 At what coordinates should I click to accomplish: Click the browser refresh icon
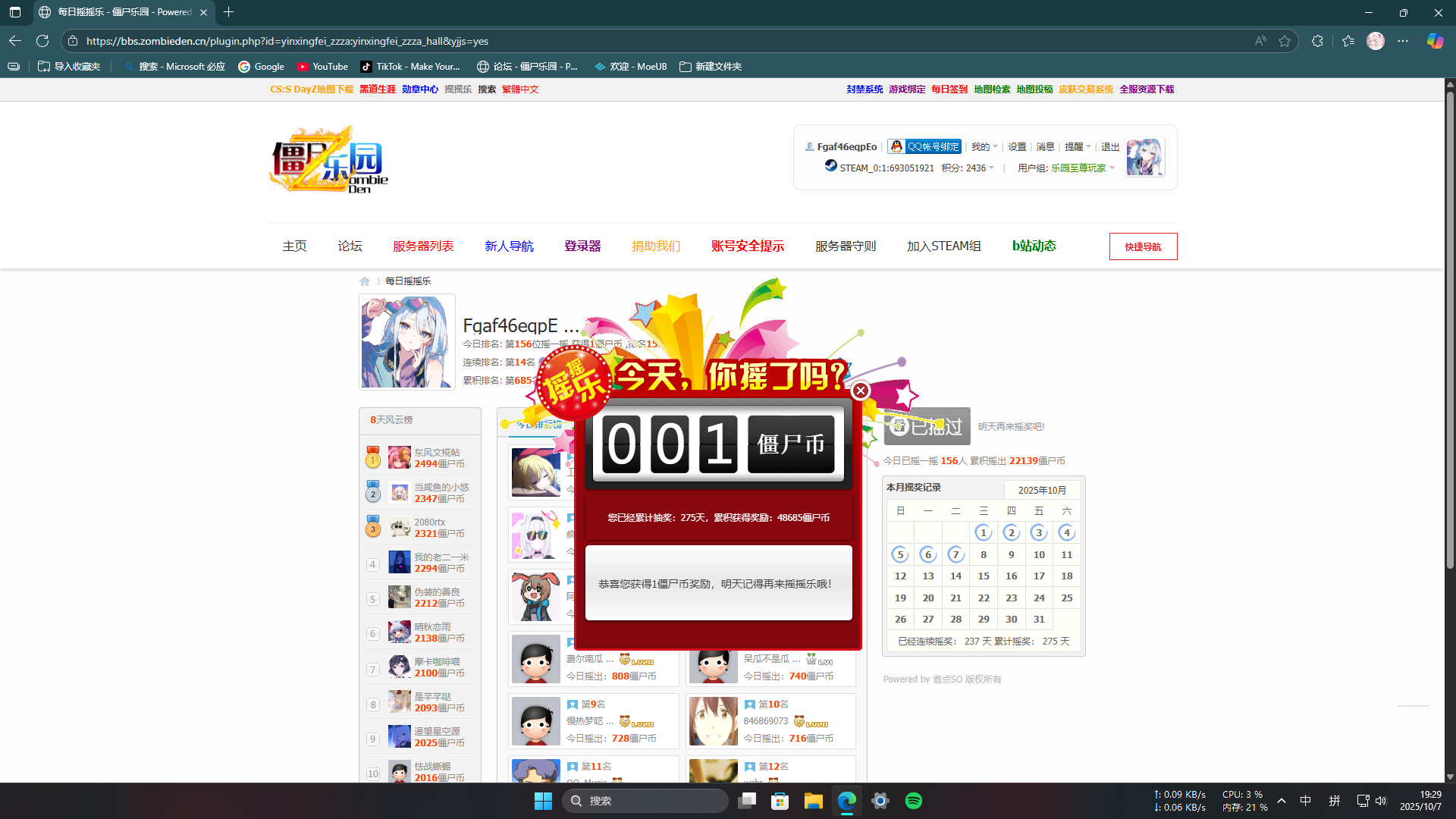point(42,41)
